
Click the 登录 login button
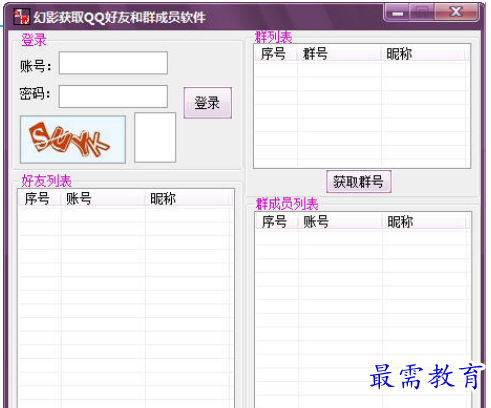click(207, 103)
